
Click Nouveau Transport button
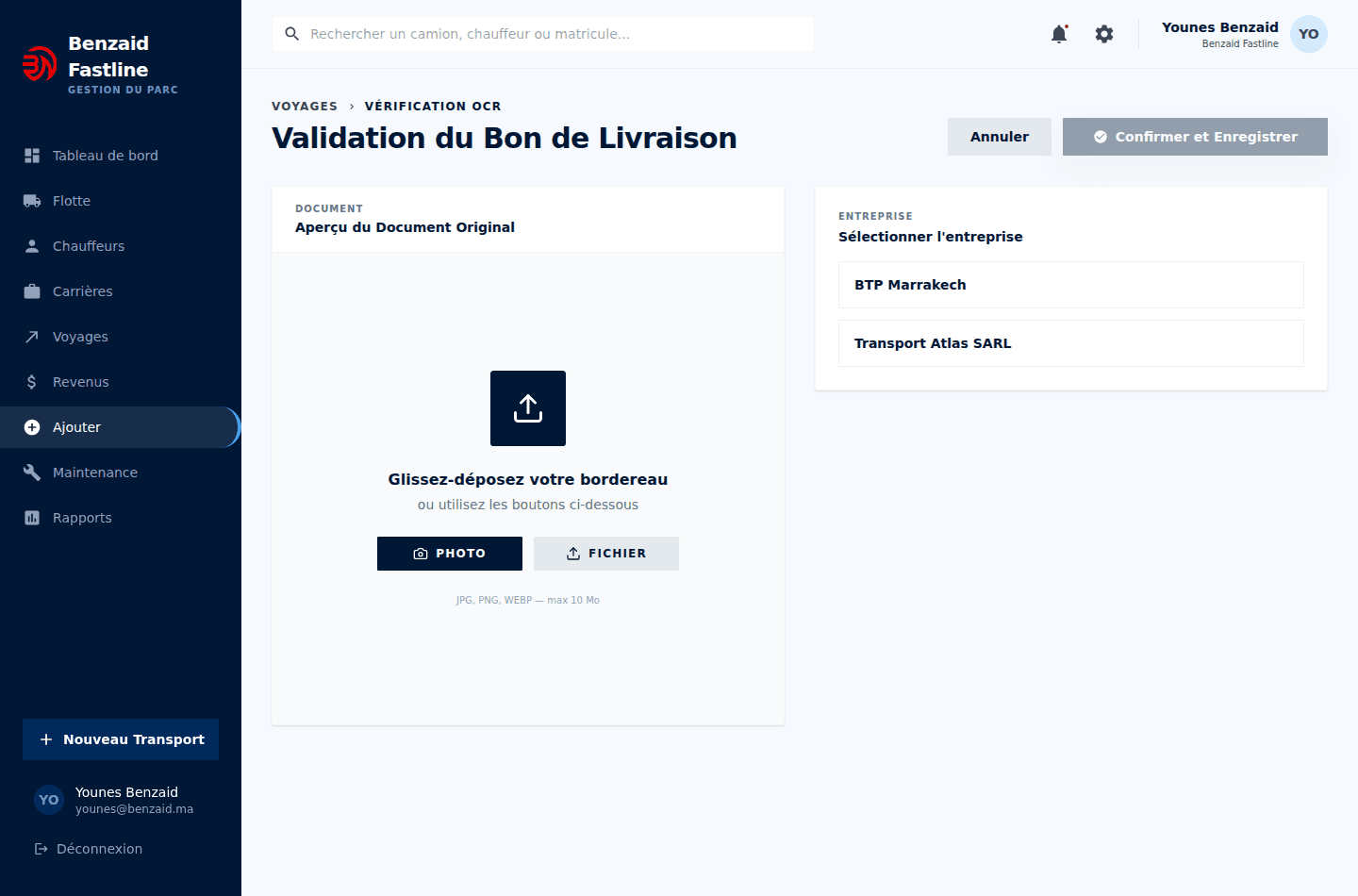(x=121, y=739)
